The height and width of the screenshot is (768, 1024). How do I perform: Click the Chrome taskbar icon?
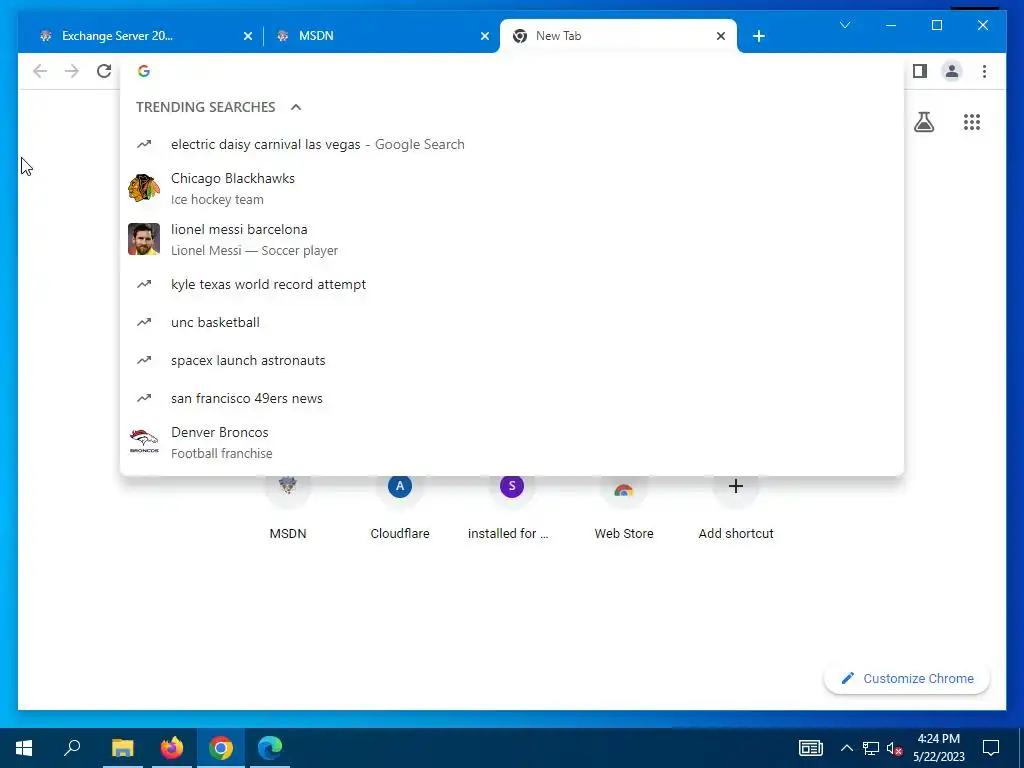(221, 748)
